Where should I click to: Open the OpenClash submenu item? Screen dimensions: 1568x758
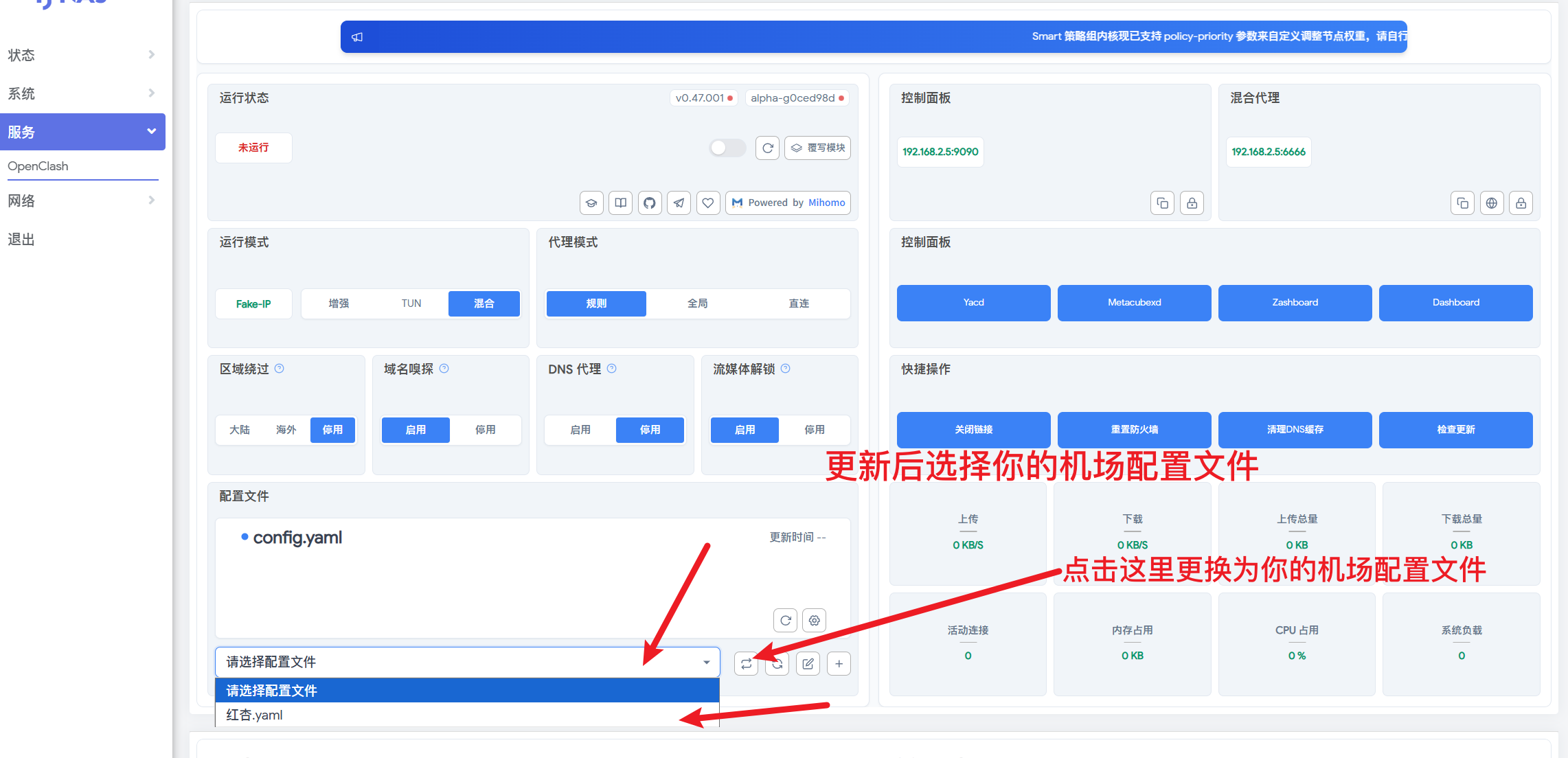pyautogui.click(x=38, y=166)
